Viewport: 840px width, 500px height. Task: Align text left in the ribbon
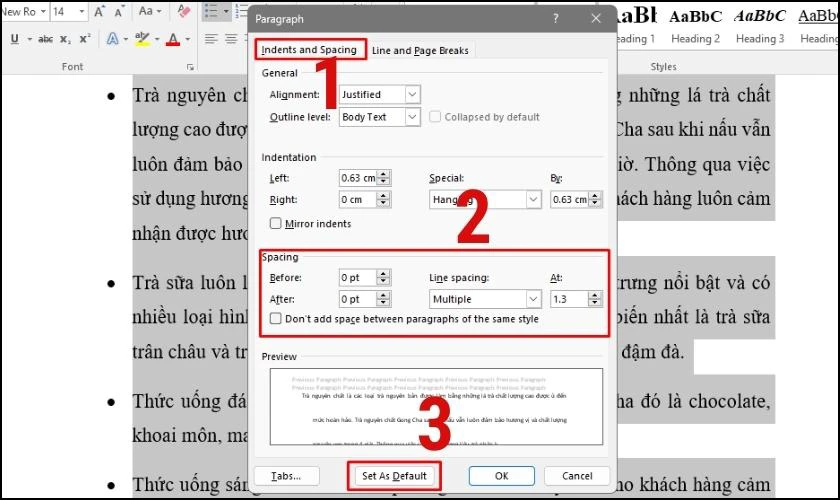click(211, 39)
